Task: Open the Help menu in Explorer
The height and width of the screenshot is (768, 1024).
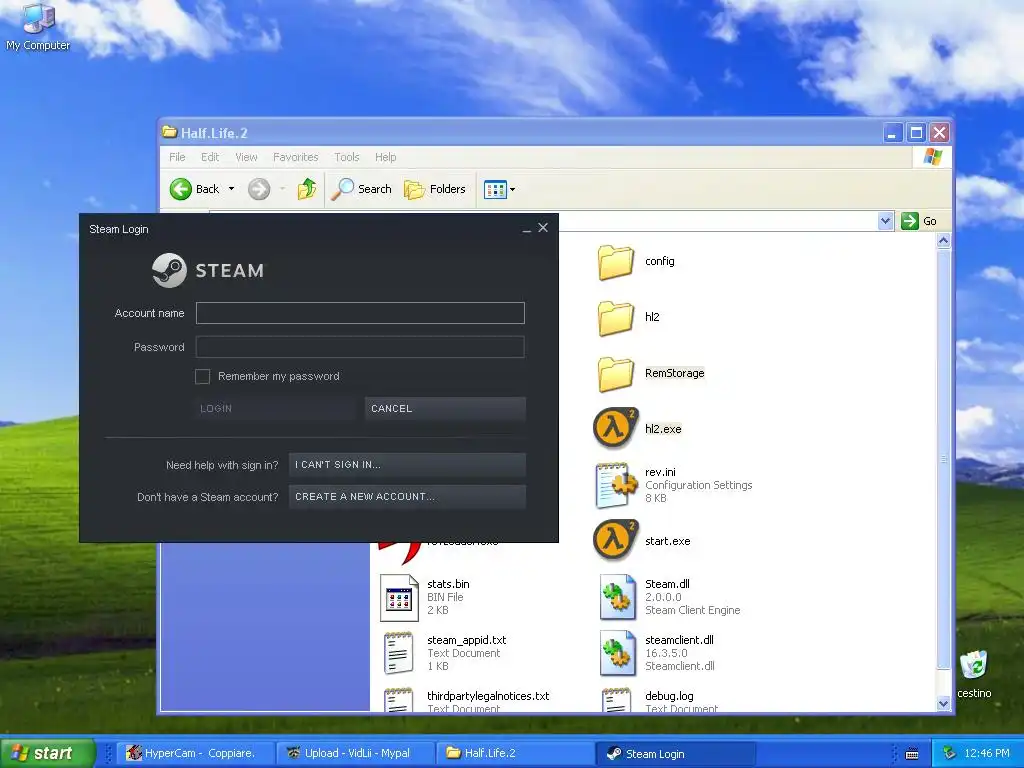Action: click(x=385, y=157)
